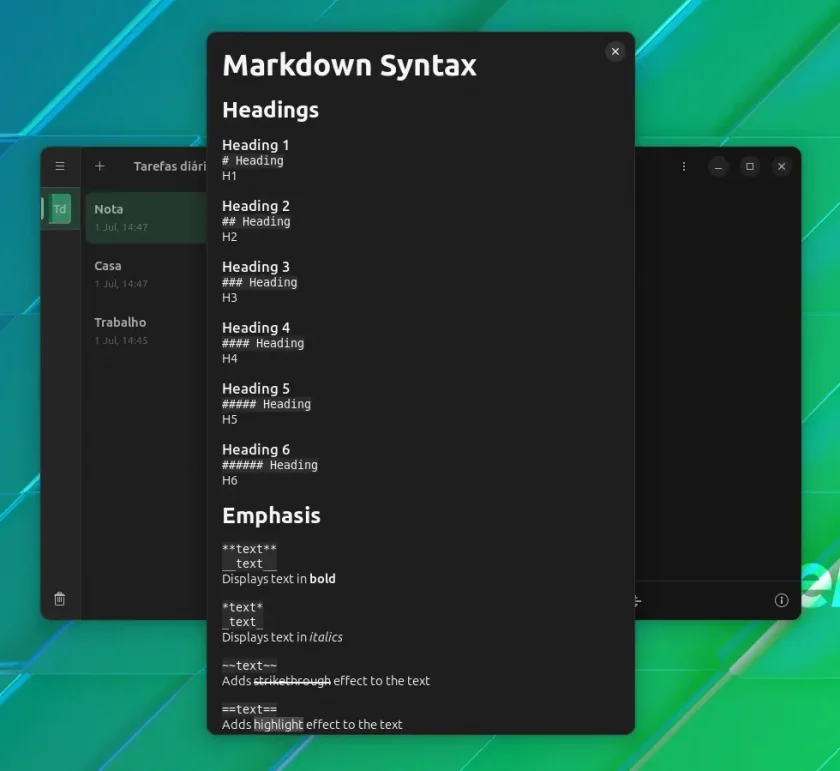Open the three-dot options menu
Screen dimensions: 840x771
[x=684, y=167]
